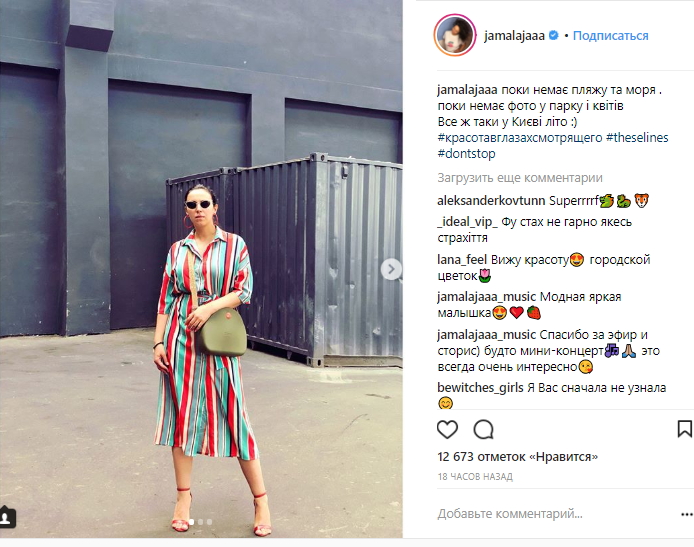
Task: Open aleksanderkovtunn commenter profile
Action: [x=491, y=200]
